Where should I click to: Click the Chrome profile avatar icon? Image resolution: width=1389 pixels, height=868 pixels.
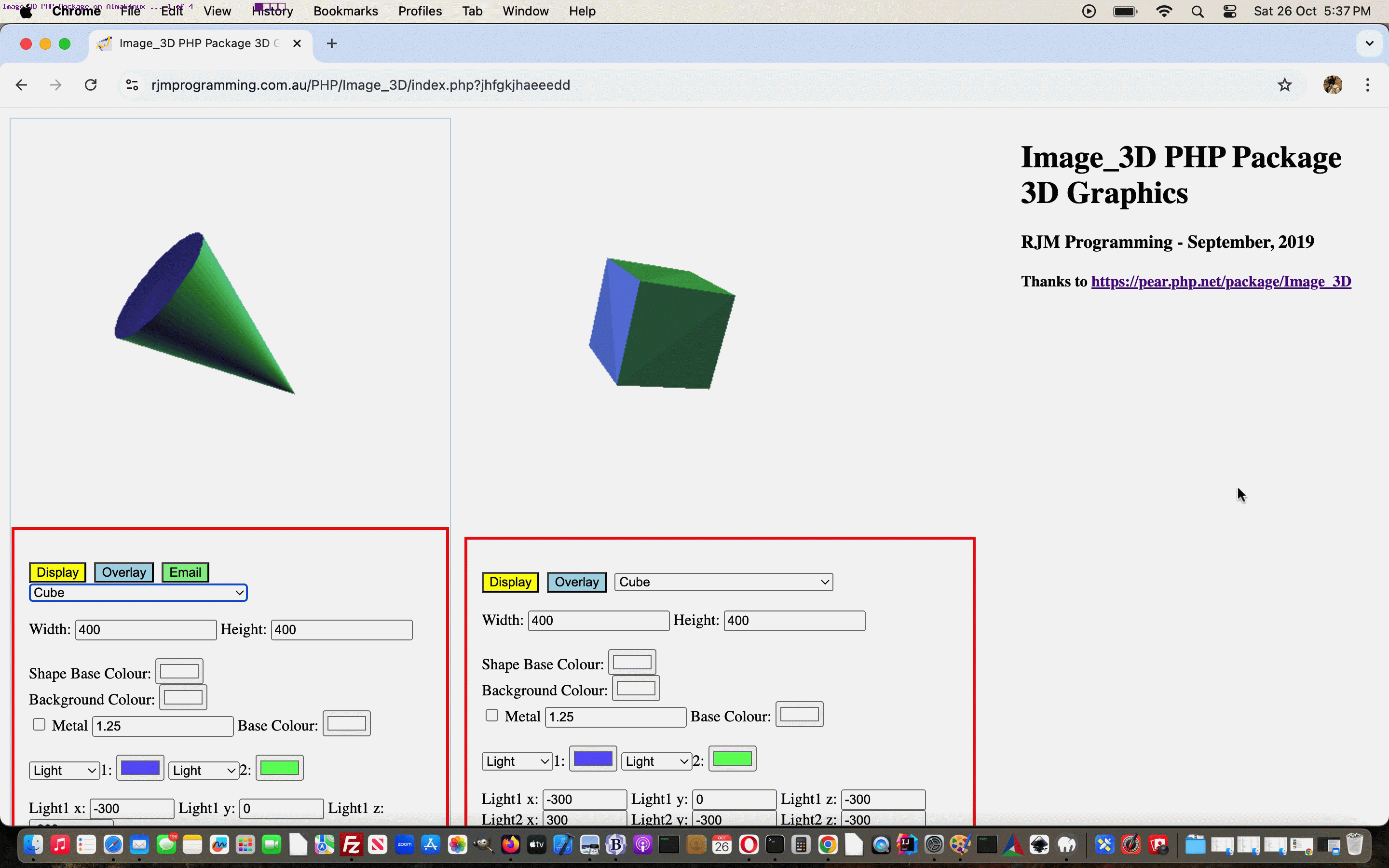(1332, 85)
